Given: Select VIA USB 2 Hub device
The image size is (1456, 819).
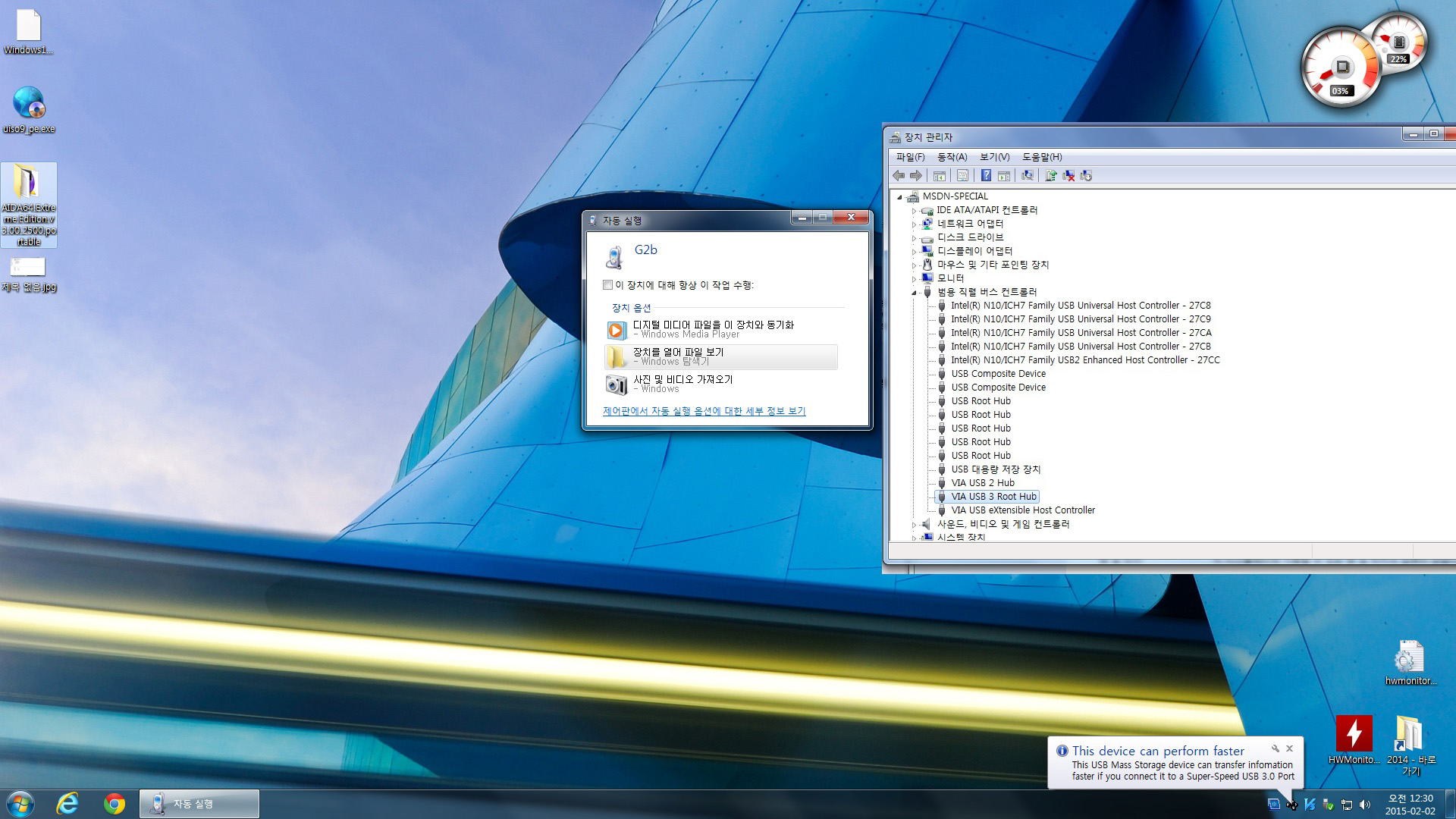Looking at the screenshot, I should click(983, 483).
